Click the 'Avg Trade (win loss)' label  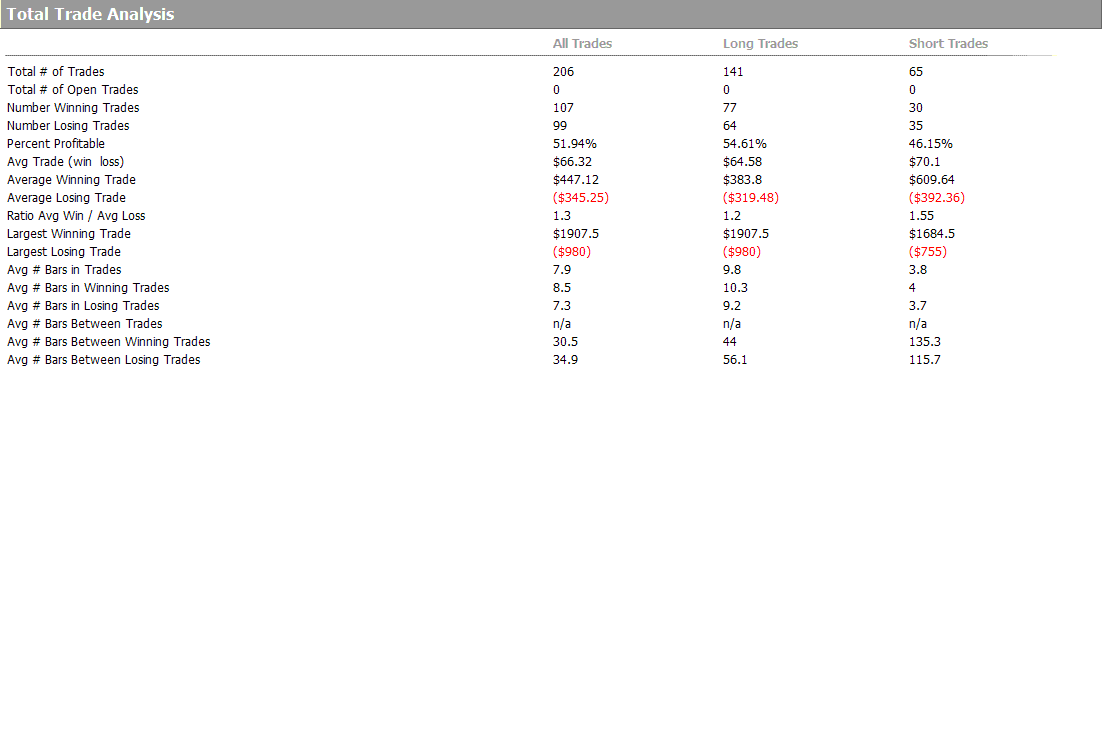coord(65,162)
